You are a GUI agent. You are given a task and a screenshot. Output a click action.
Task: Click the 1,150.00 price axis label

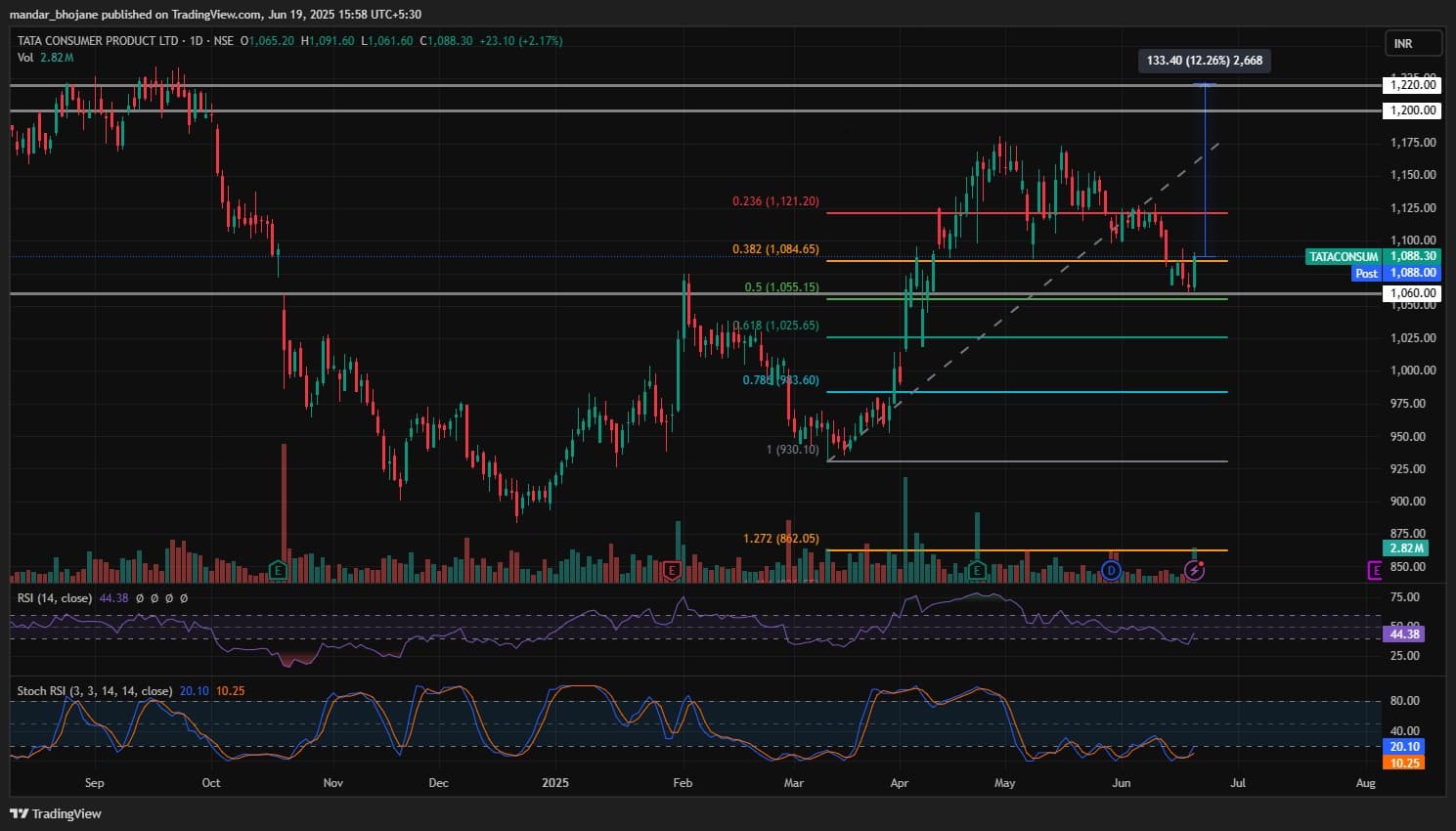pyautogui.click(x=1413, y=175)
